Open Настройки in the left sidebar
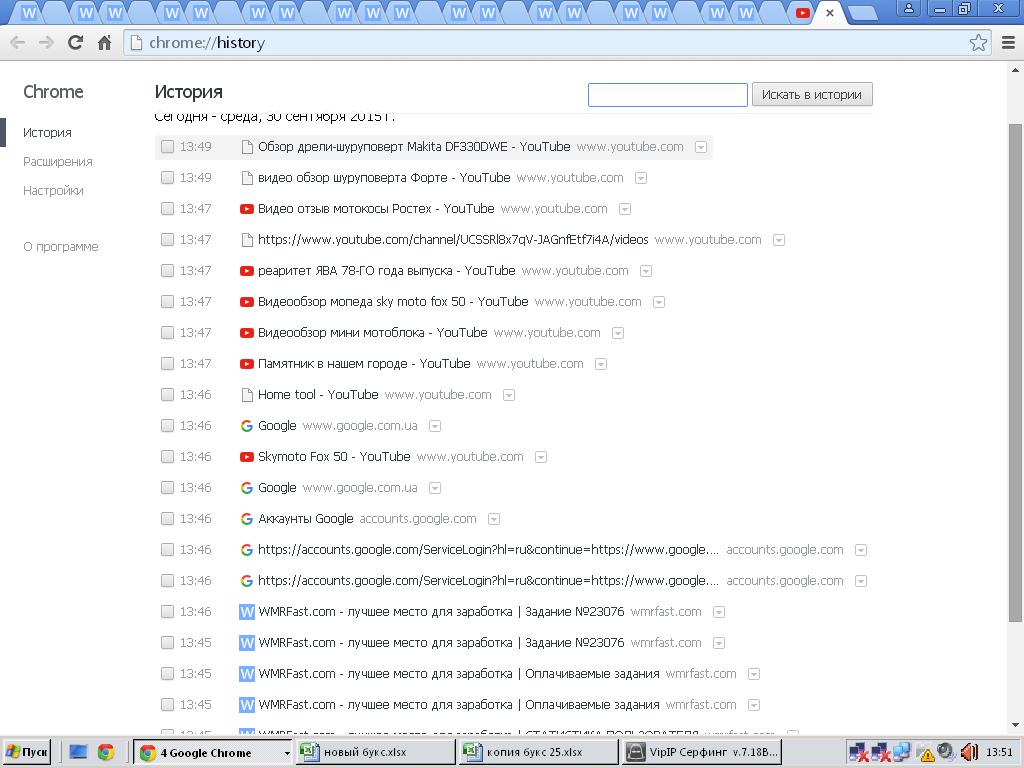The height and width of the screenshot is (768, 1024). [x=53, y=191]
